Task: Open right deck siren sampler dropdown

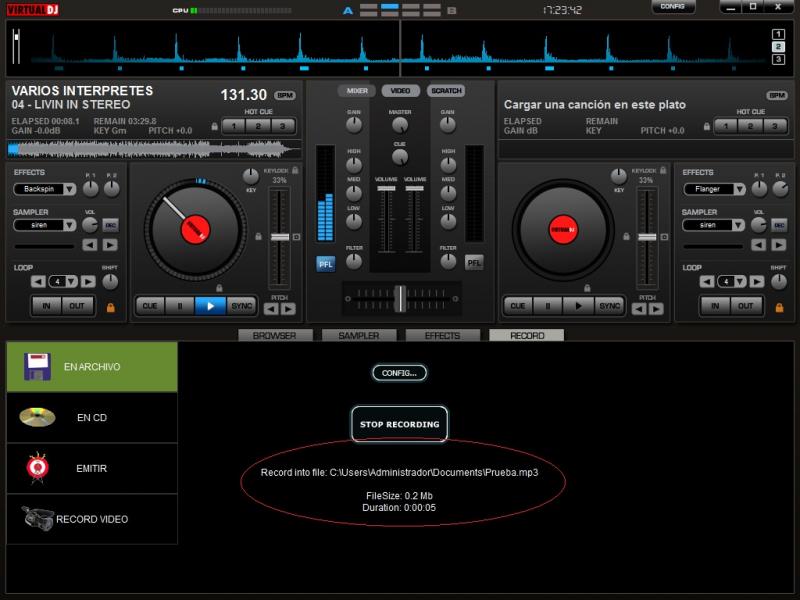Action: tap(738, 225)
